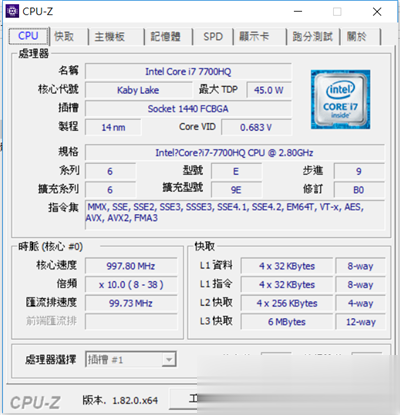The image size is (400, 415).
Task: Click the L1 指令 size 4 x 32 KBytes
Action: (x=287, y=285)
